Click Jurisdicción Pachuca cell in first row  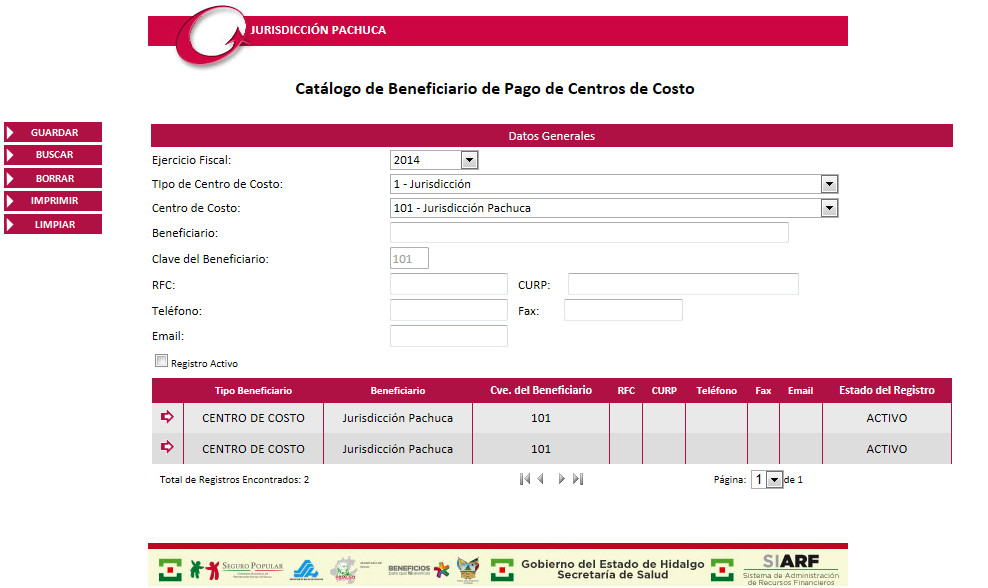(x=398, y=418)
